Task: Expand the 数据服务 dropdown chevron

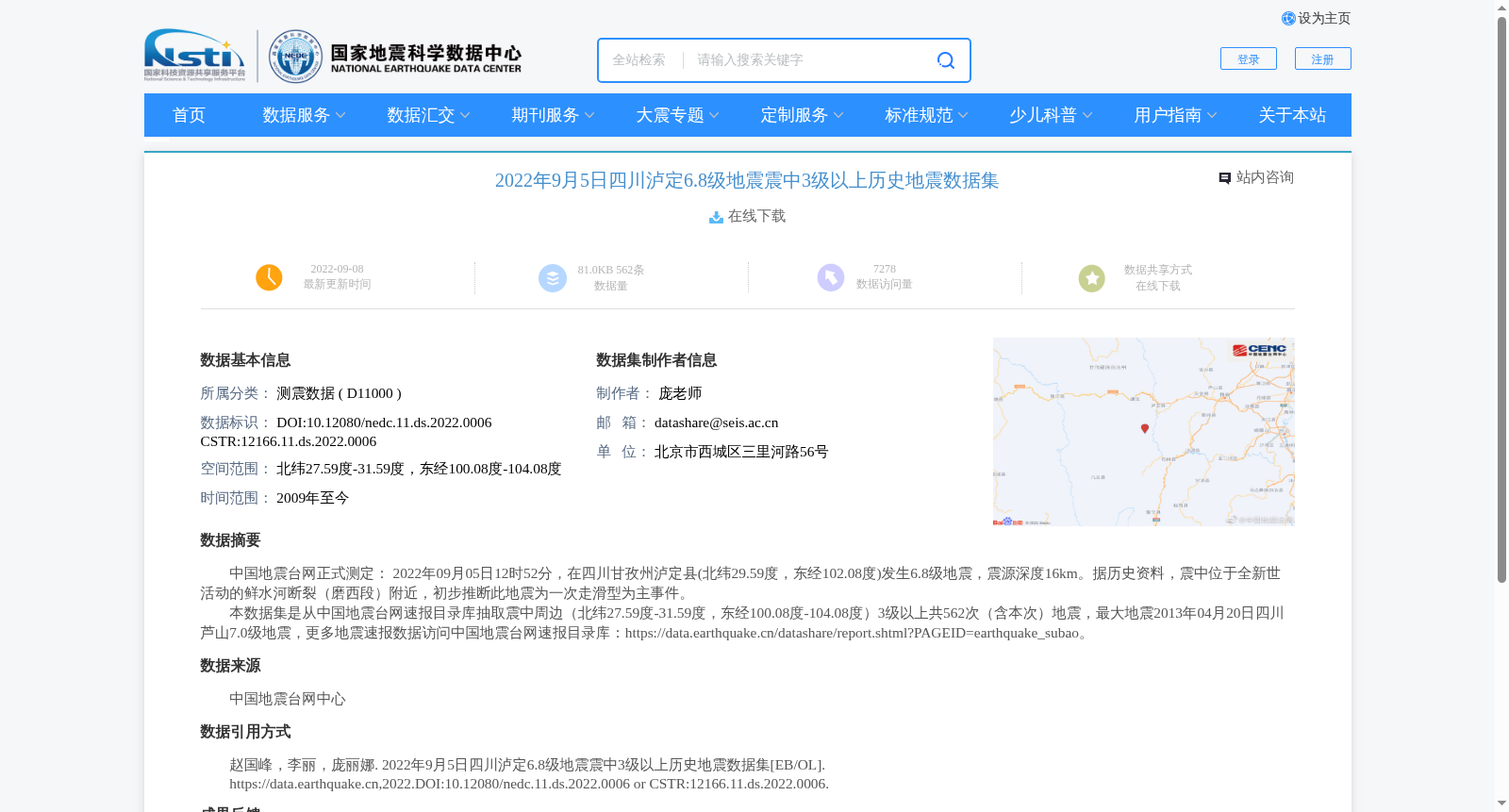Action: point(340,116)
